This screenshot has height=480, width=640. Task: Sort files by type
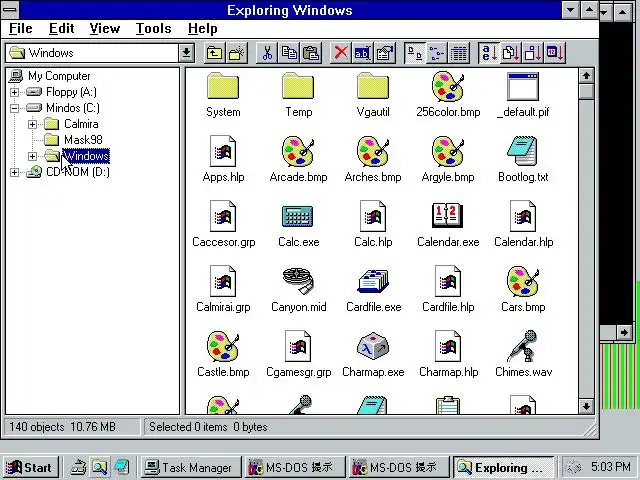coord(511,53)
